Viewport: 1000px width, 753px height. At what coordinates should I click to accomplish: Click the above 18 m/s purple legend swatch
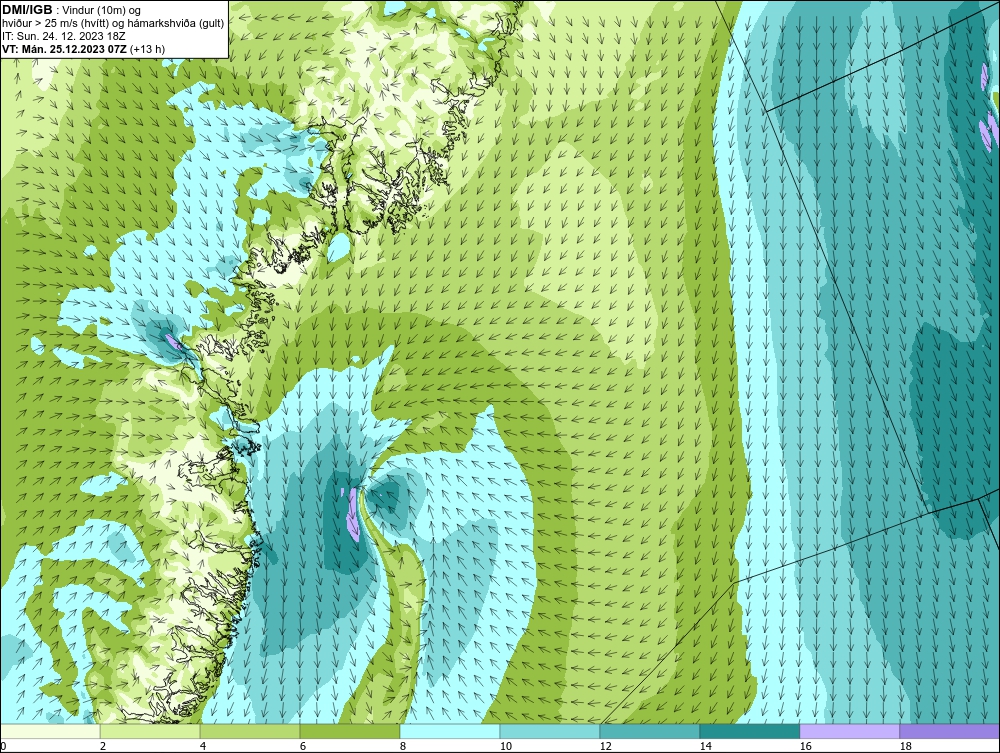tap(950, 731)
